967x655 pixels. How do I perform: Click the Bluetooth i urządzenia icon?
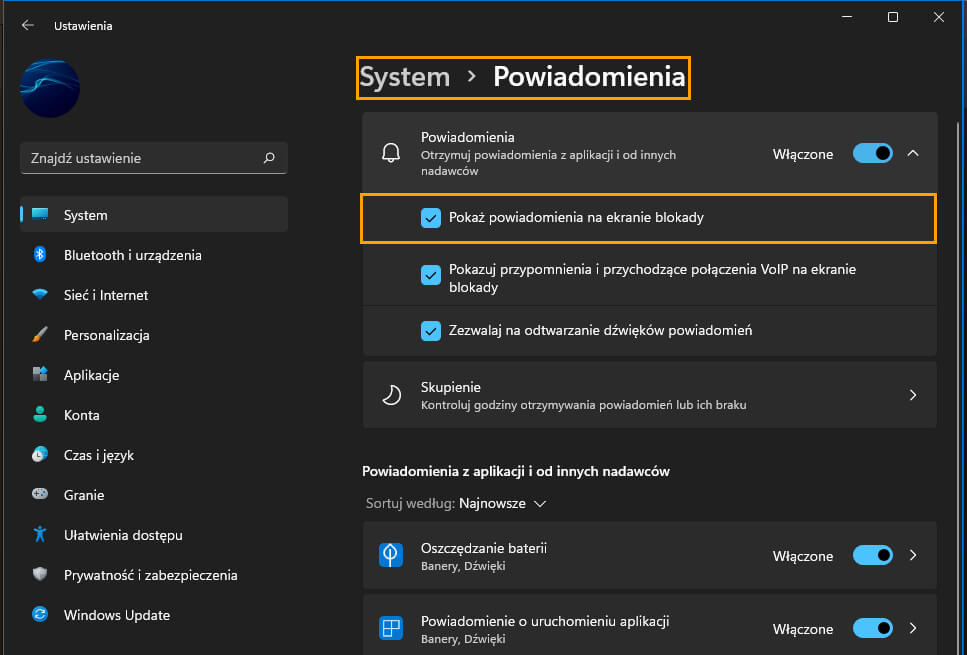(40, 254)
